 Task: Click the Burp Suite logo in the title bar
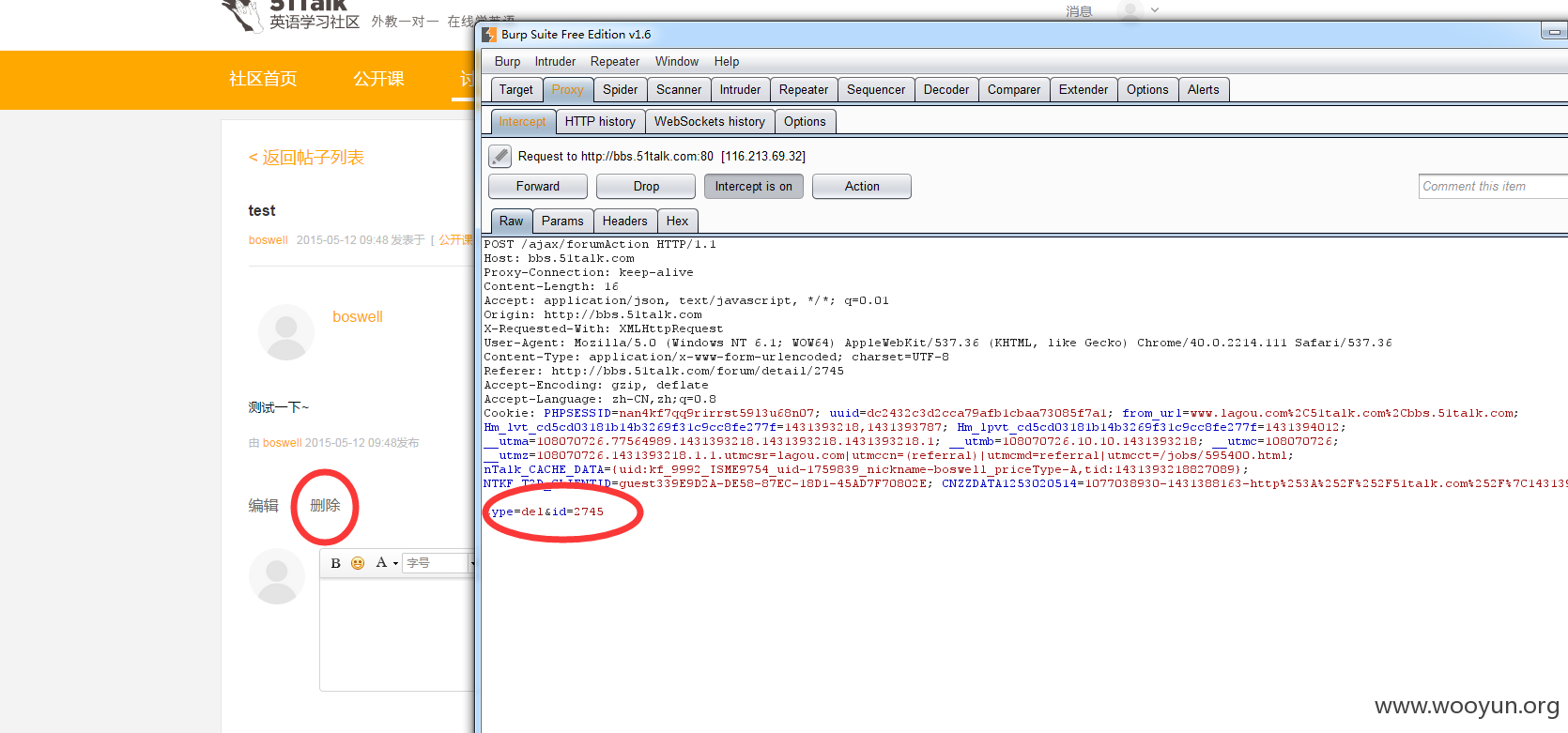tap(489, 35)
